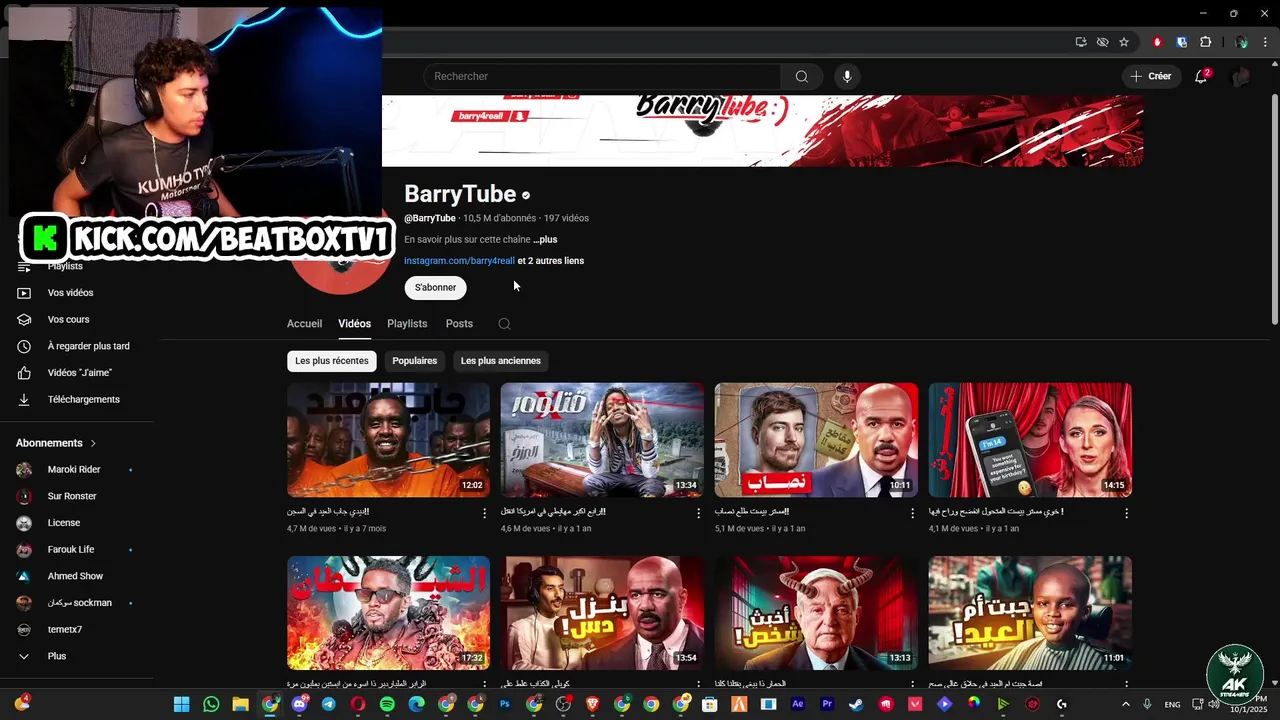Viewport: 1280px width, 720px height.
Task: Select the Vidéos tab
Action: click(x=354, y=324)
